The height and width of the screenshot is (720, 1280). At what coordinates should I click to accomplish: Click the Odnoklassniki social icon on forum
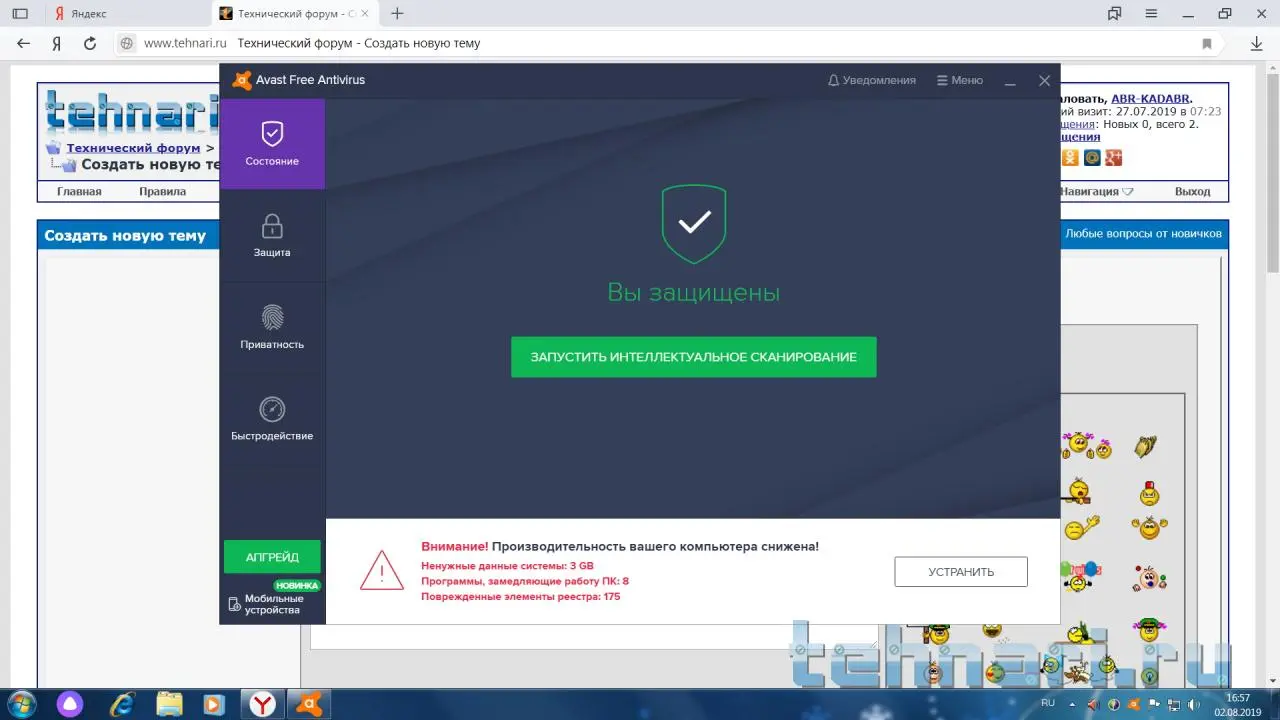[1070, 158]
